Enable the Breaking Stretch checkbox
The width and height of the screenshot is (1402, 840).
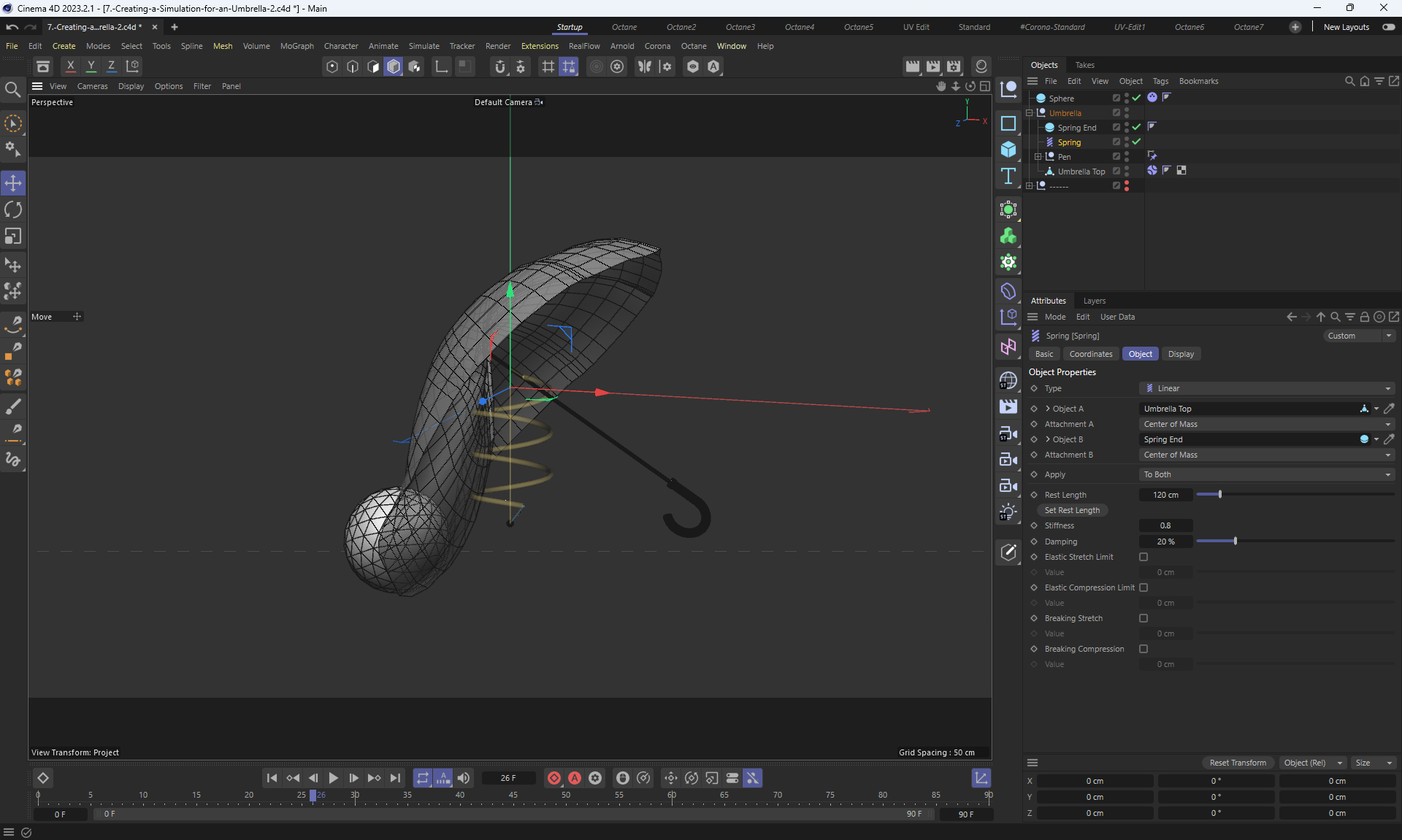click(x=1144, y=618)
